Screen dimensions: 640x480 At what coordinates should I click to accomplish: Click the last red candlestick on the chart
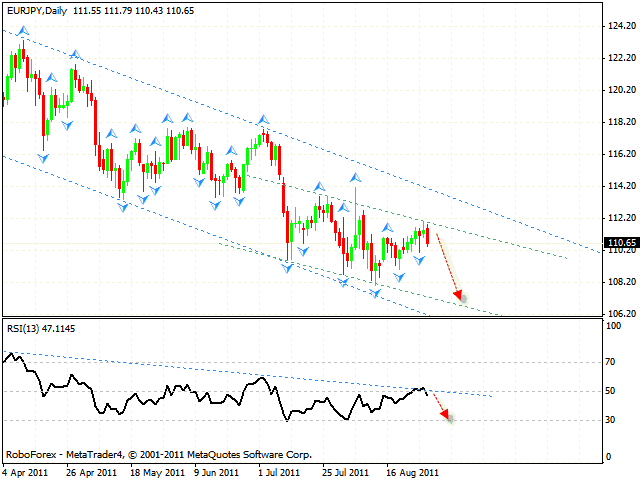click(429, 235)
